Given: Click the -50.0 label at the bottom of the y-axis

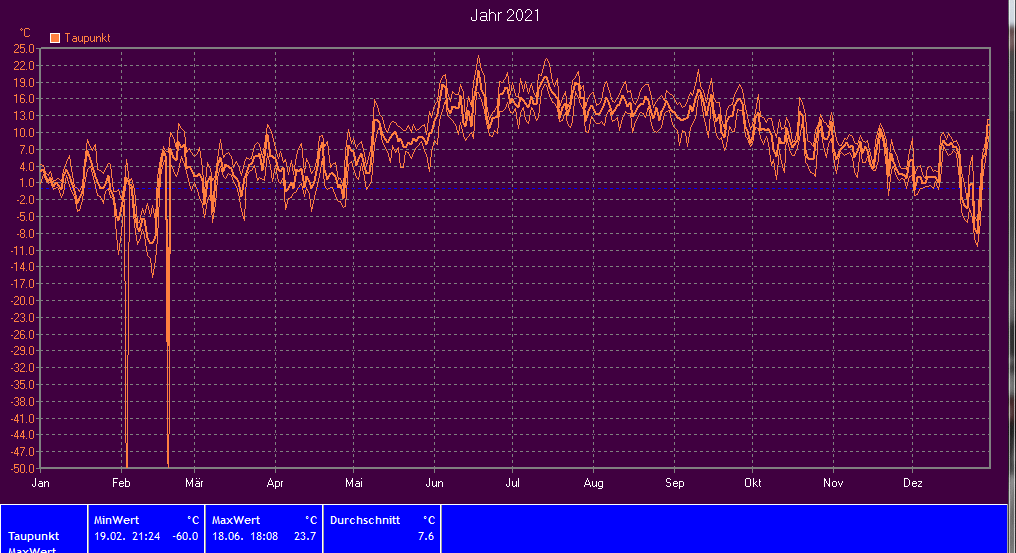Looking at the screenshot, I should point(23,468).
